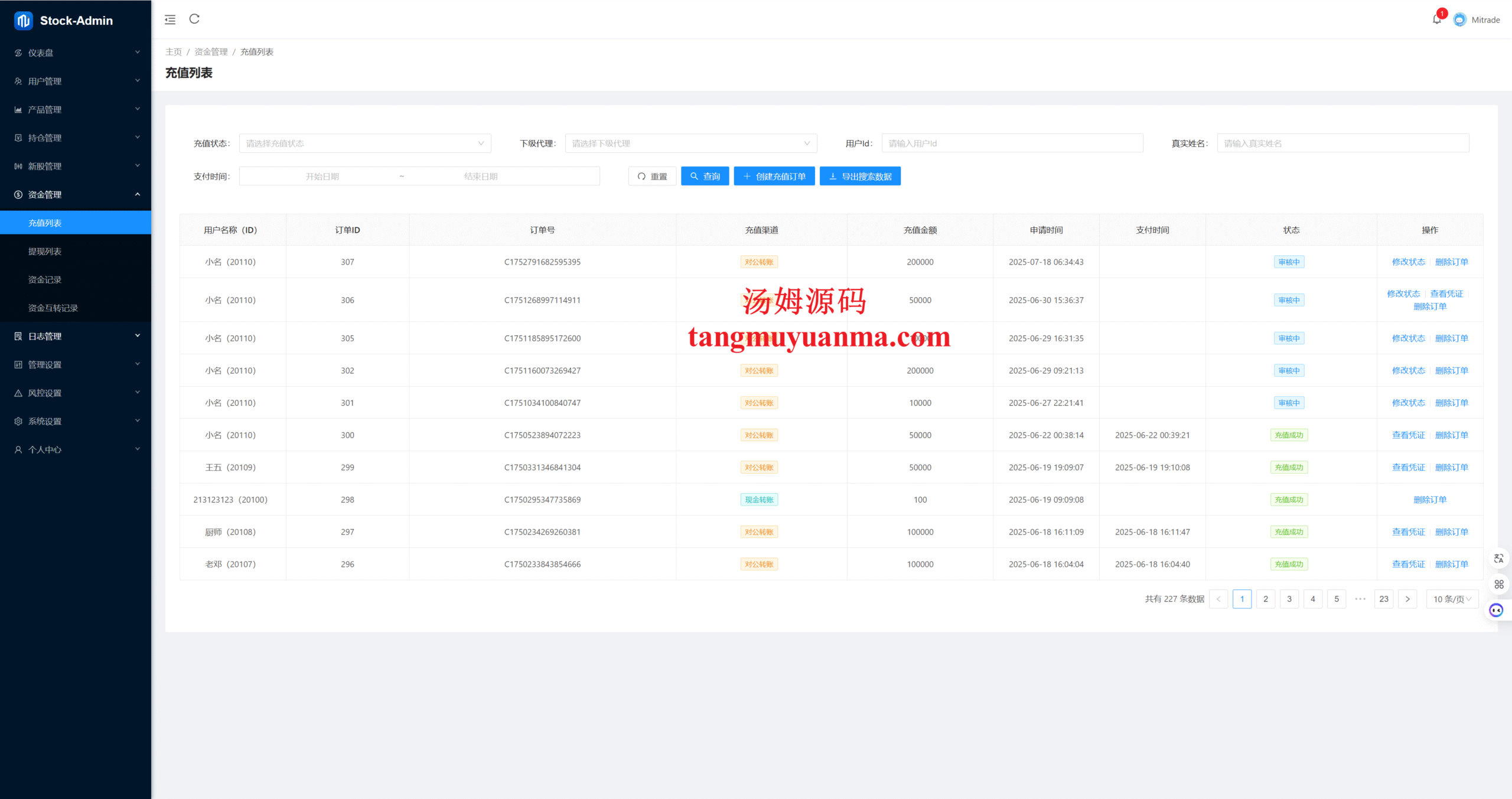
Task: Click the refresh page icon
Action: coord(194,19)
